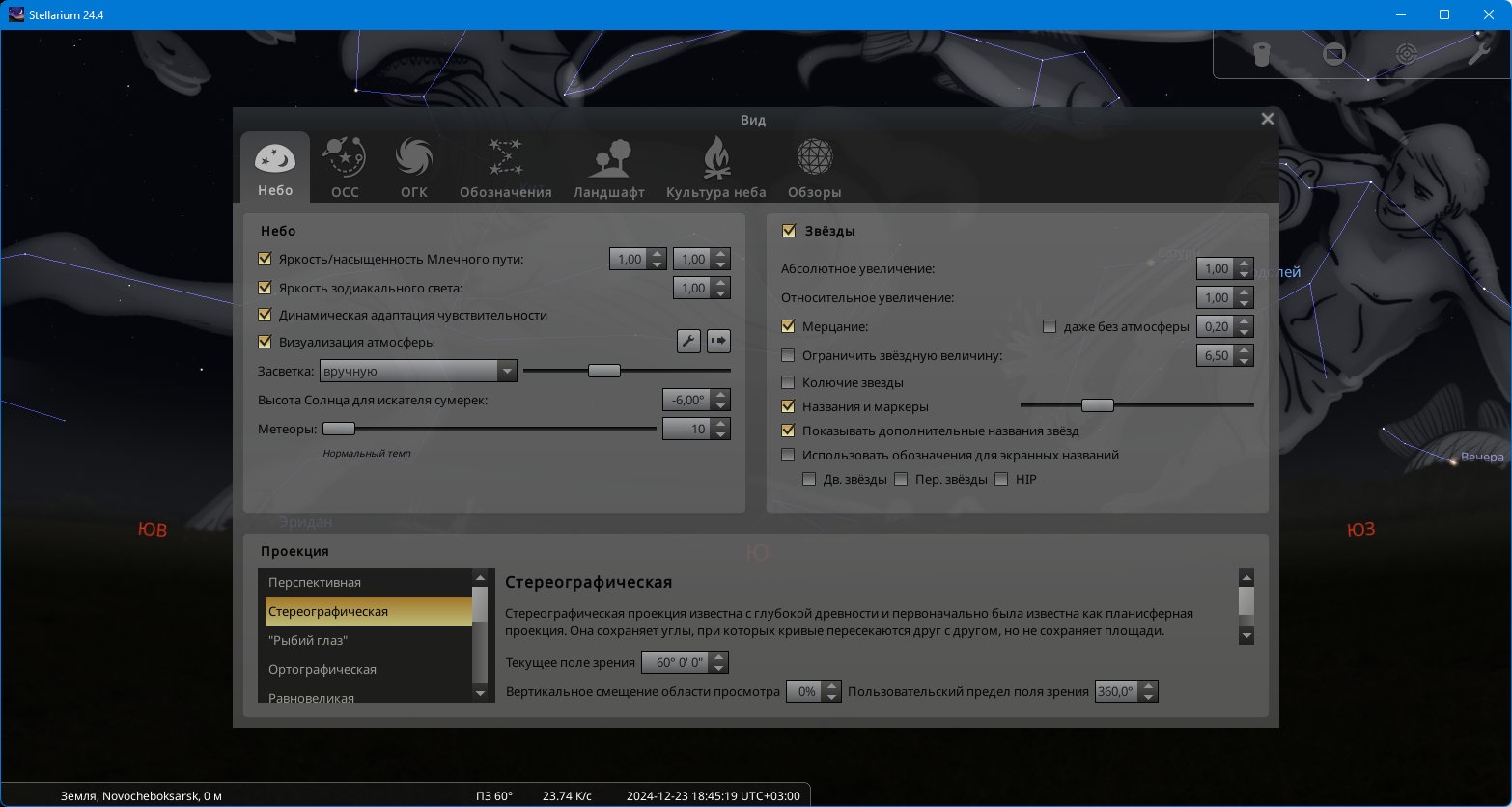Open the ОСС solar system tab icon

(345, 166)
